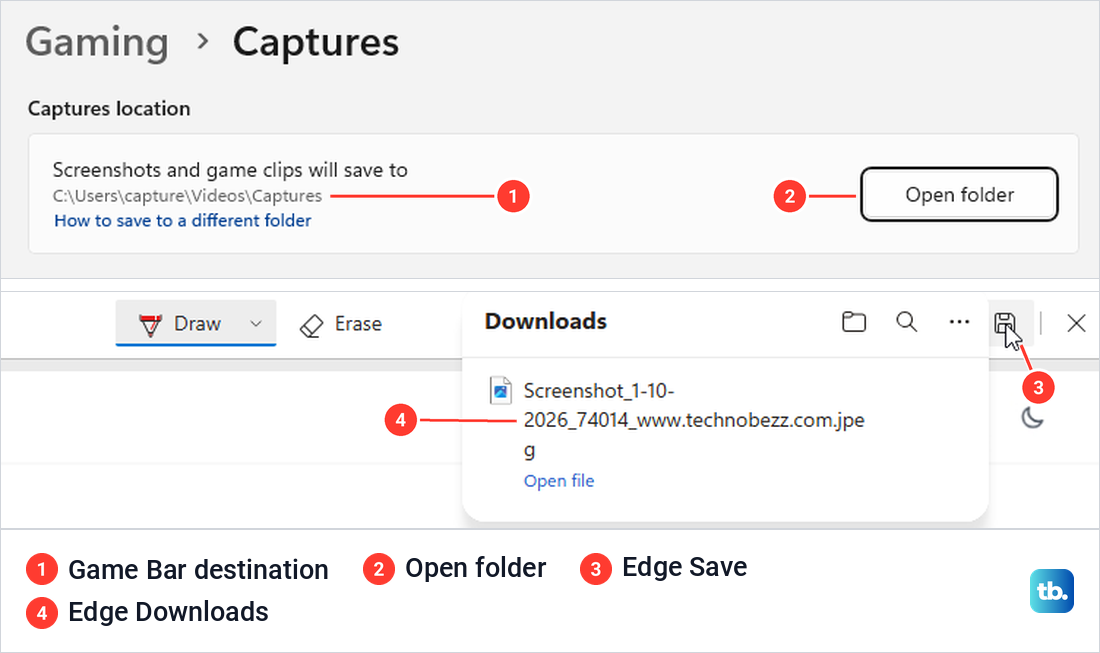Open 'How to save to a different folder' link
The width and height of the screenshot is (1100, 653).
[x=183, y=220]
